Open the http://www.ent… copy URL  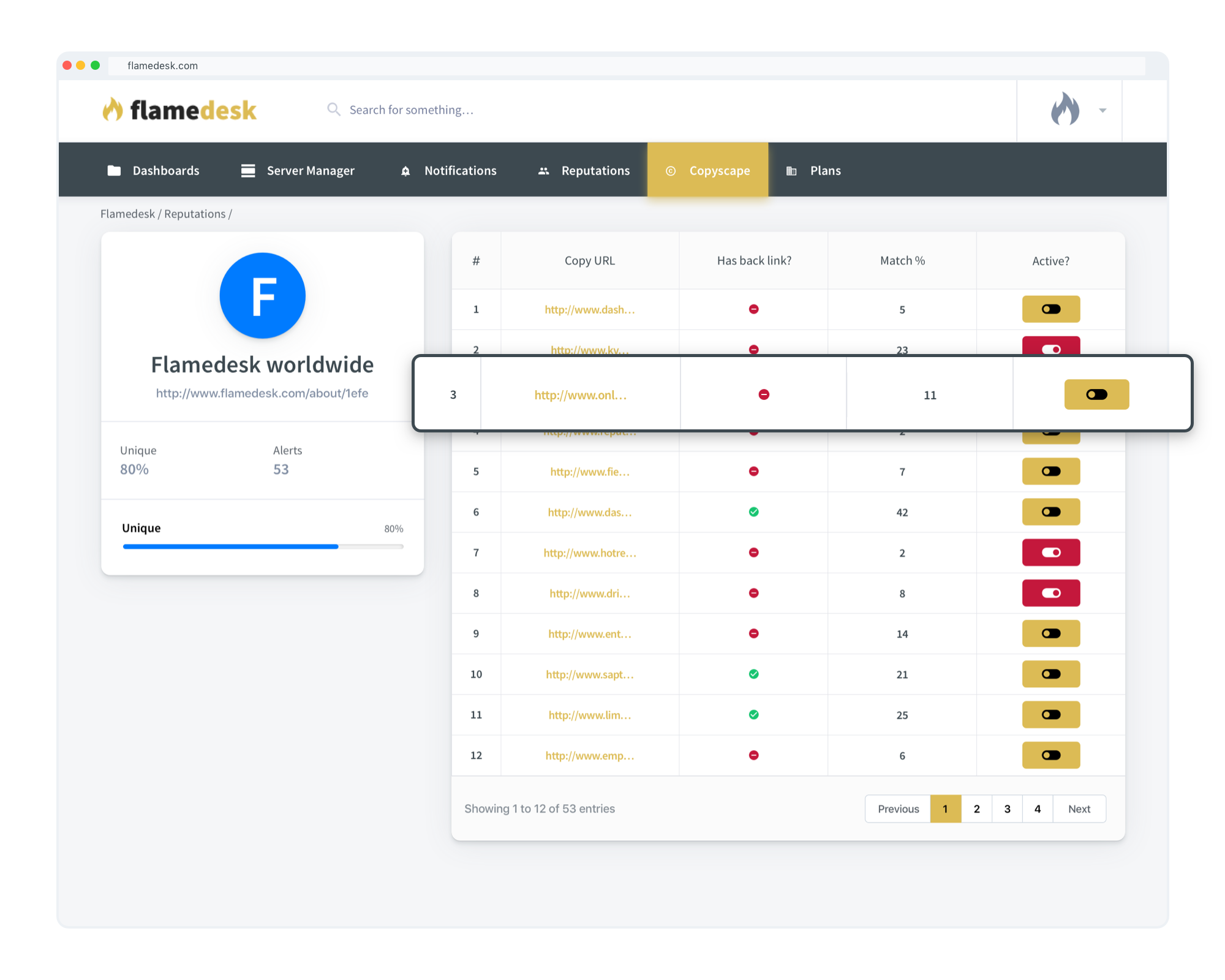tap(590, 634)
